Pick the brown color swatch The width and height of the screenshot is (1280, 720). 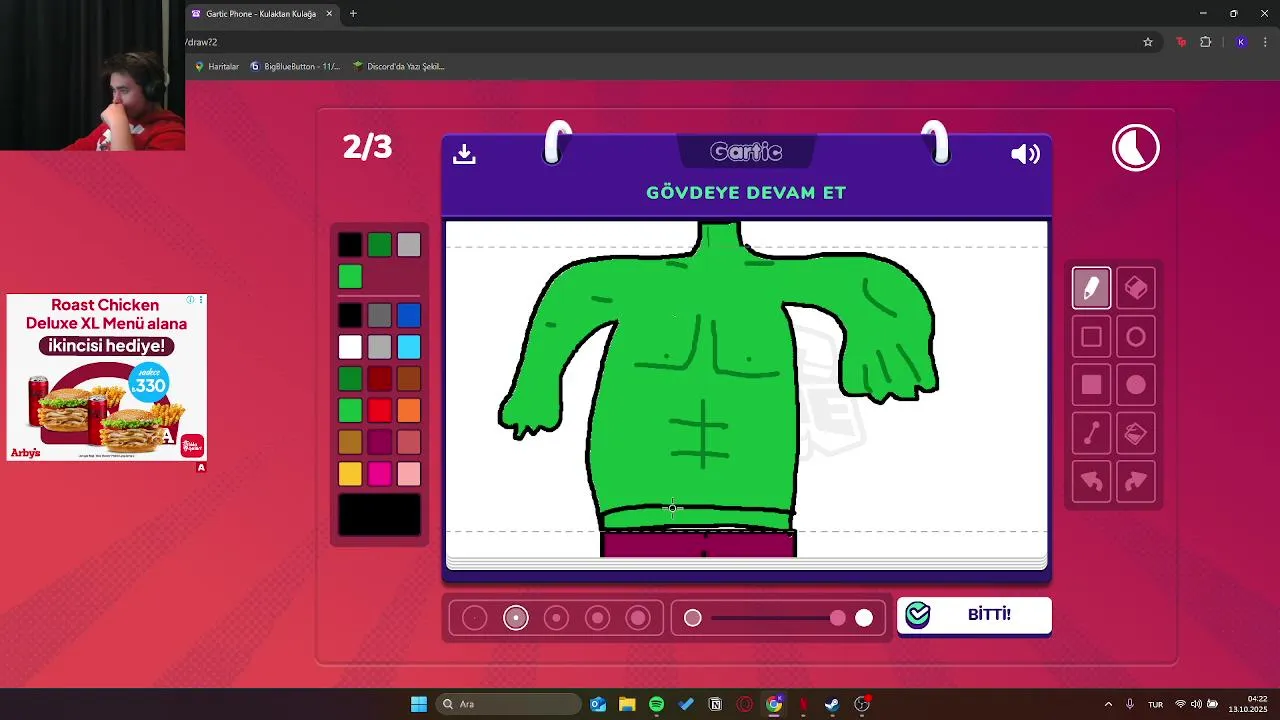409,379
